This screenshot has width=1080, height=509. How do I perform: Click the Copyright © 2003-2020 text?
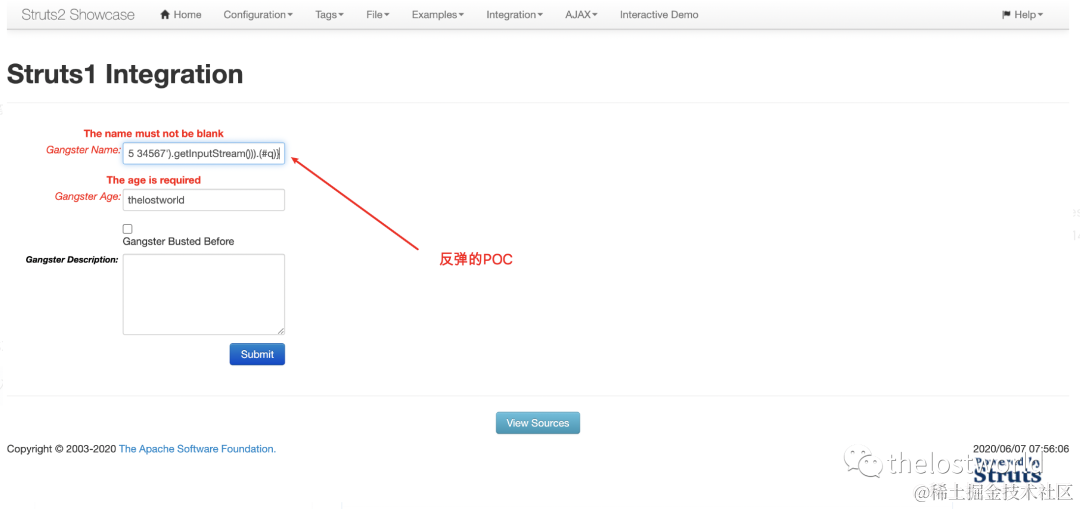[x=61, y=449]
